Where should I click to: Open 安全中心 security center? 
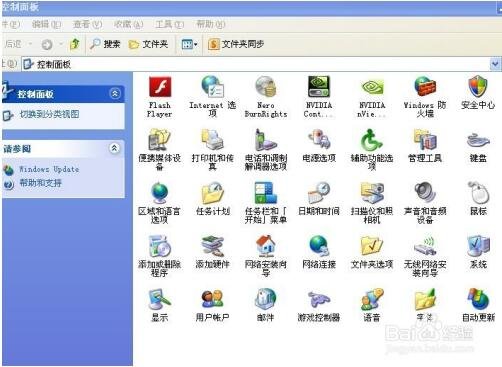[x=478, y=93]
